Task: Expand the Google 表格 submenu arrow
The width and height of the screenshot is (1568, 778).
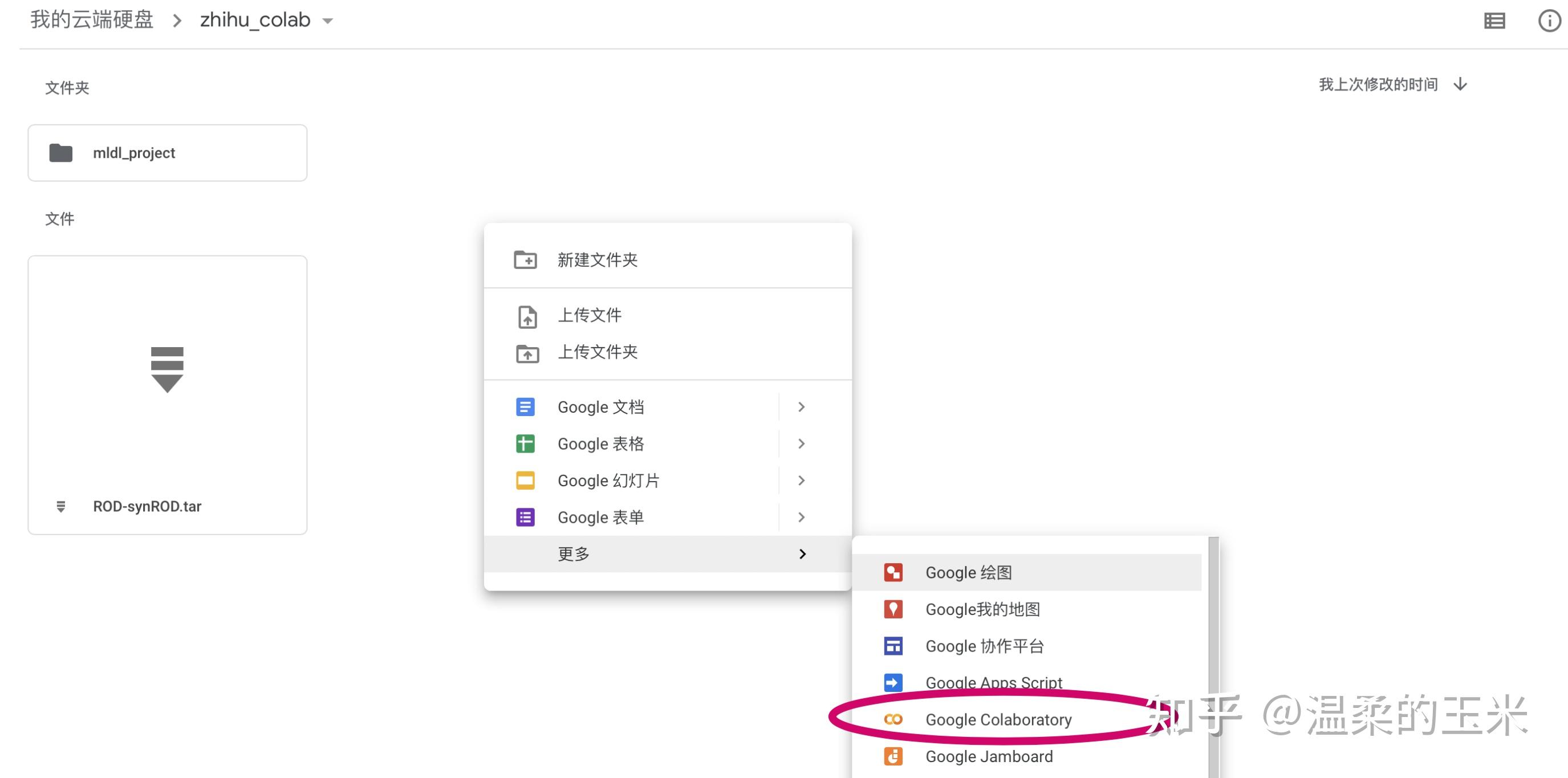Action: coord(801,443)
